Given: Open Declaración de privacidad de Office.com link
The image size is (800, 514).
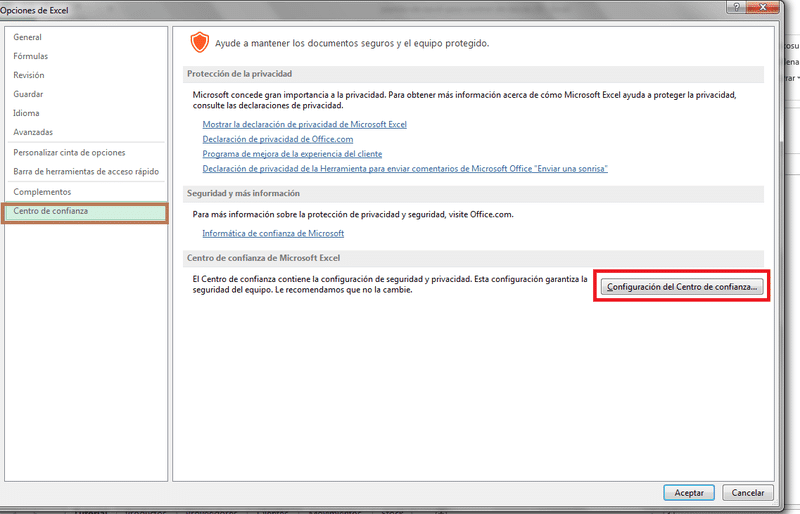Looking at the screenshot, I should coord(278,139).
